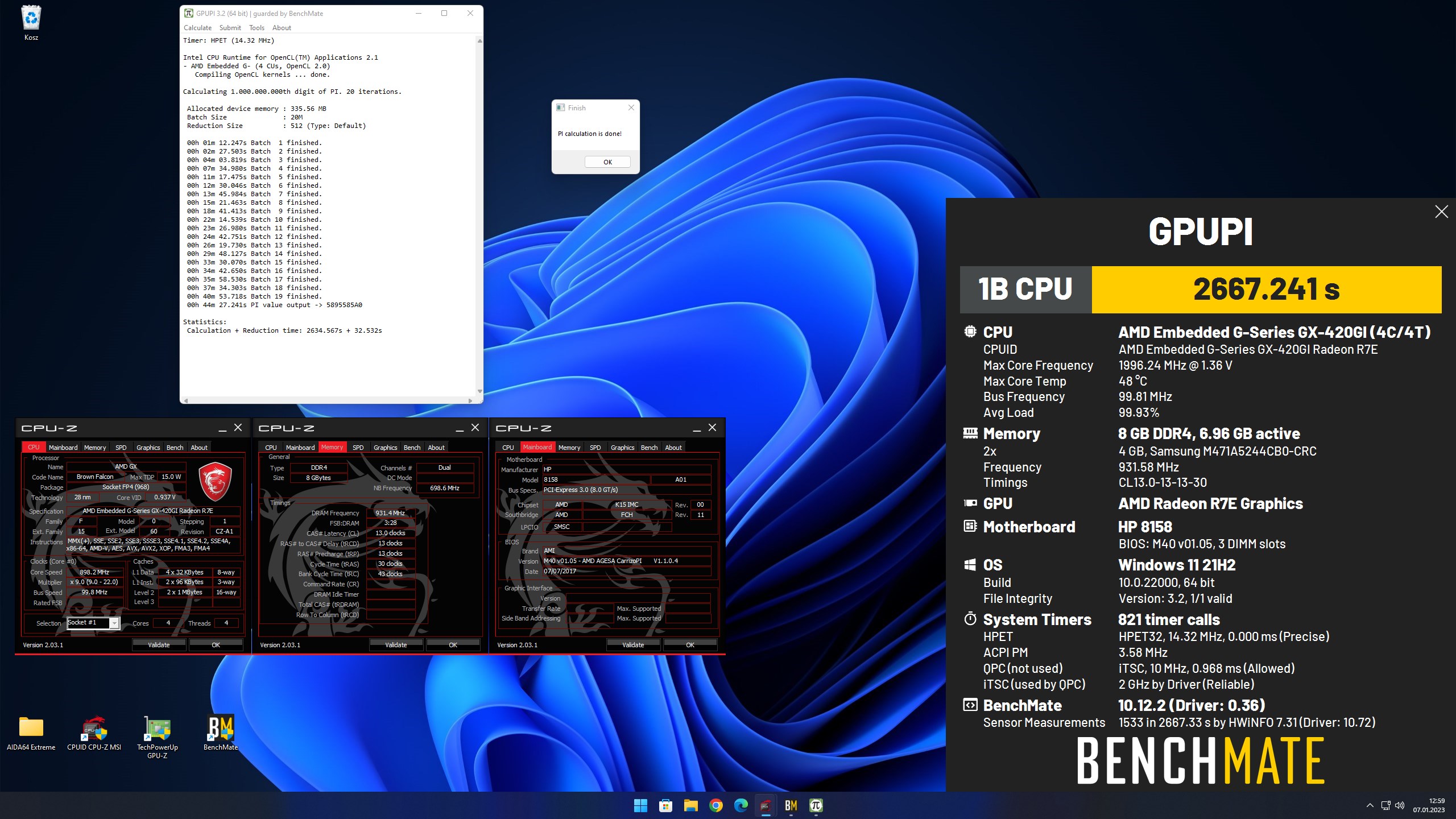
Task: Launch BenchMate desktop shortcut
Action: (221, 733)
